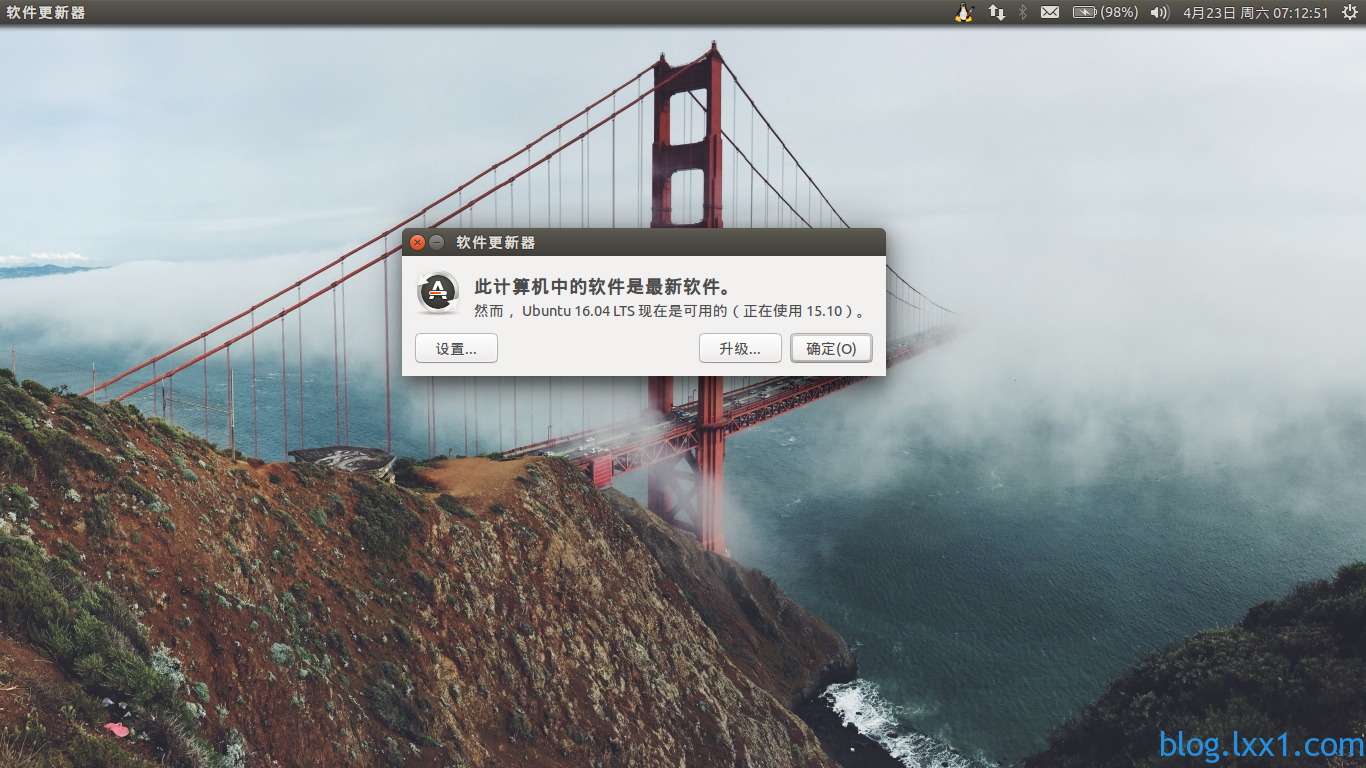The height and width of the screenshot is (768, 1366).
Task: Open the date and time 4月23日 menu
Action: (1256, 12)
